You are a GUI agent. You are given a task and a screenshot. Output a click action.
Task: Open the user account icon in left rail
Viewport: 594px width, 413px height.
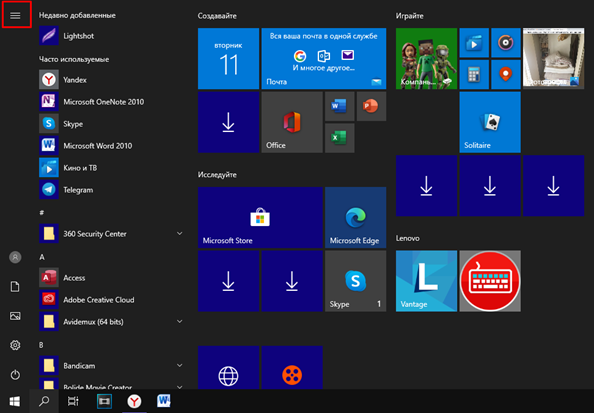(x=15, y=257)
